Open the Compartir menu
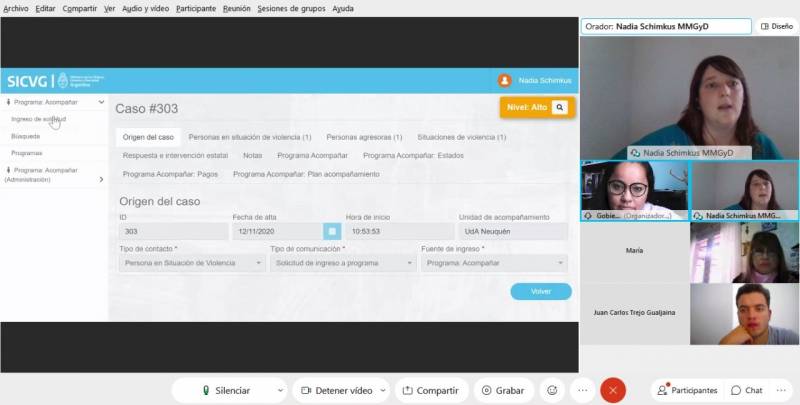800x405 pixels. [80, 9]
